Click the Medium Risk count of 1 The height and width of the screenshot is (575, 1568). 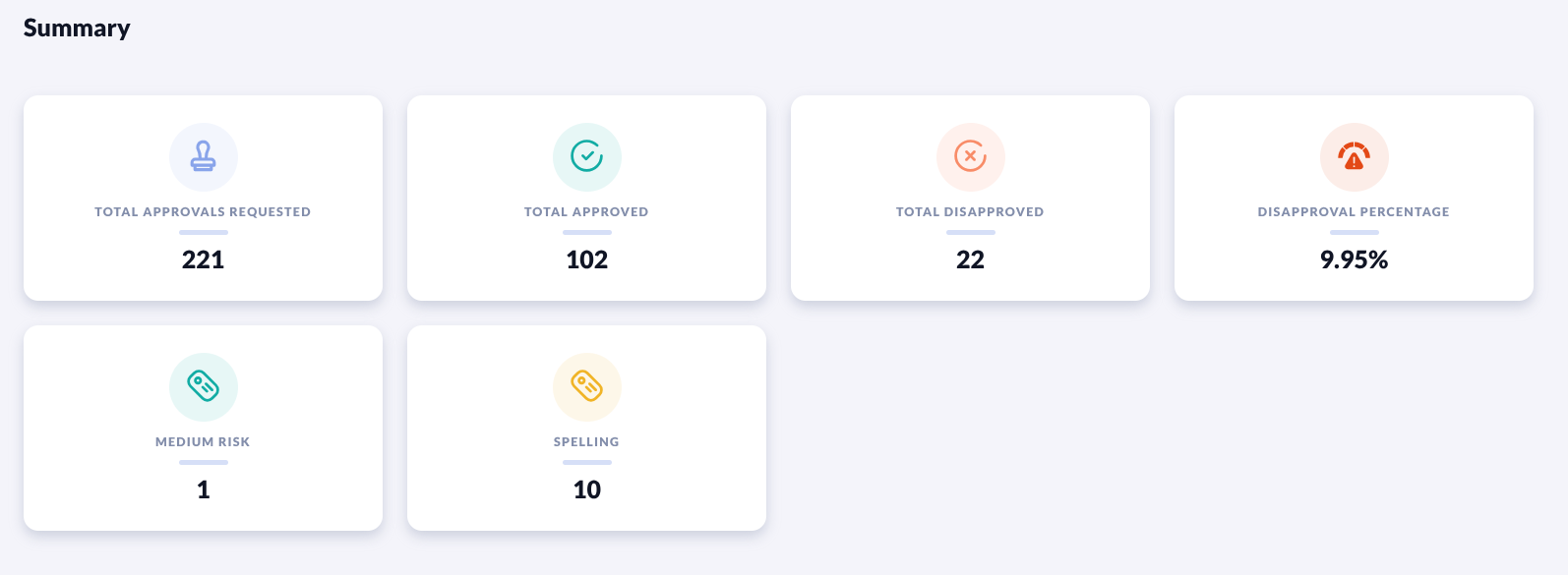pyautogui.click(x=204, y=490)
